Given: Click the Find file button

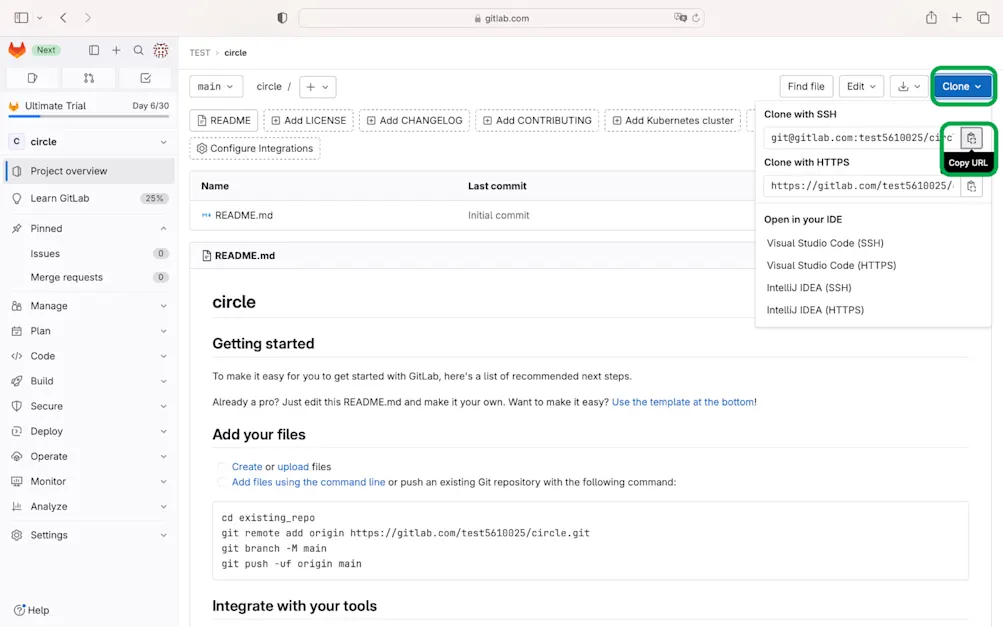Looking at the screenshot, I should (x=805, y=86).
